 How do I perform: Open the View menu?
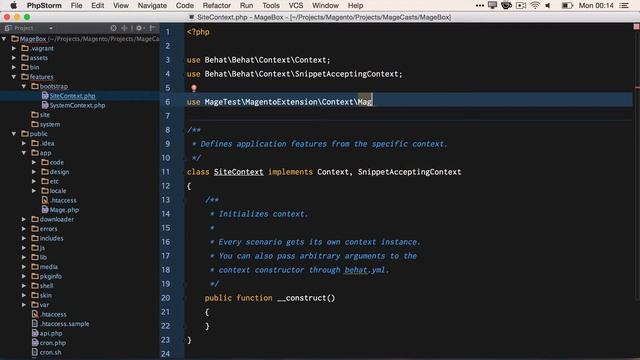tap(121, 5)
